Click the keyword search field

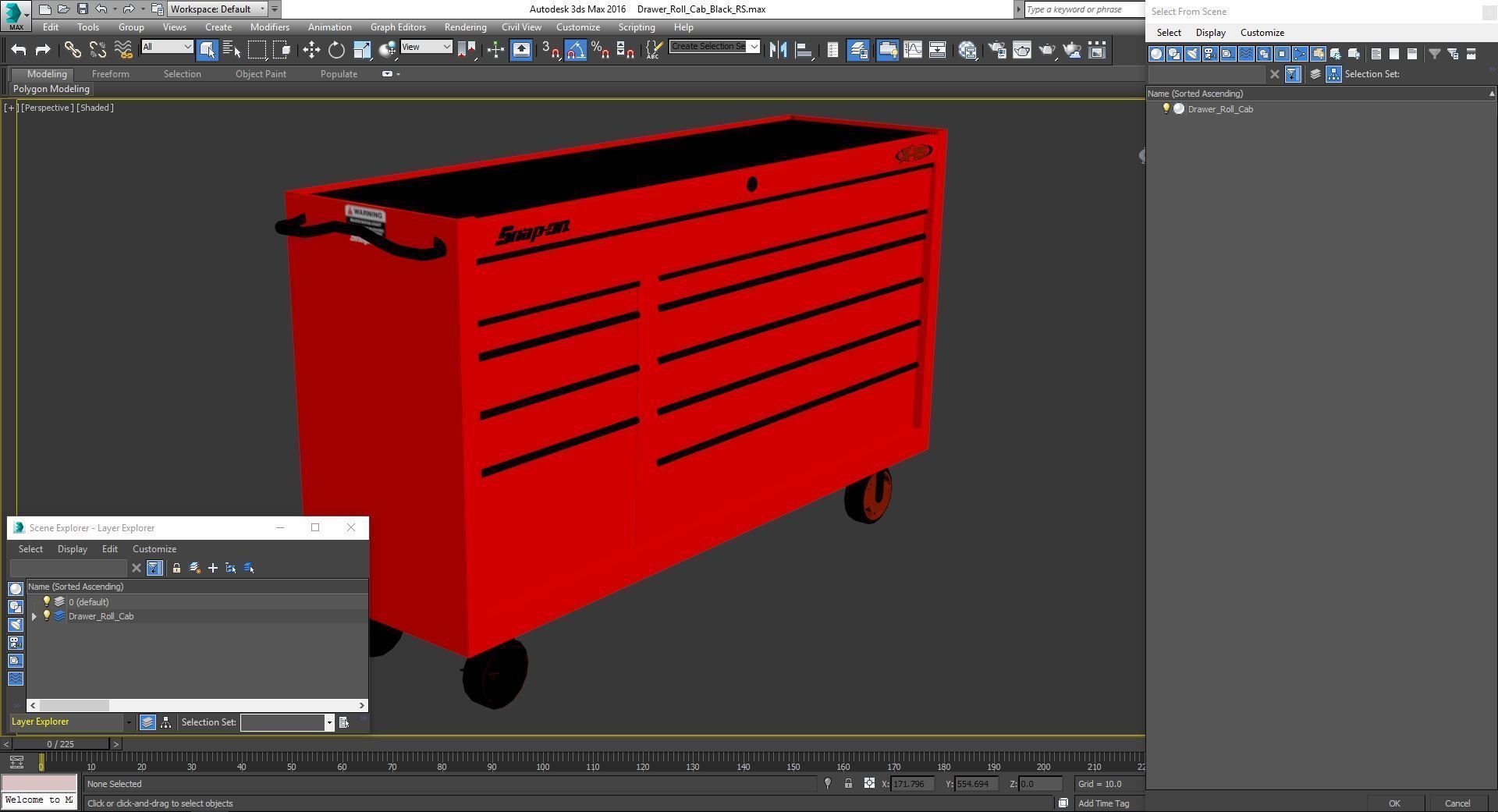click(x=1084, y=9)
